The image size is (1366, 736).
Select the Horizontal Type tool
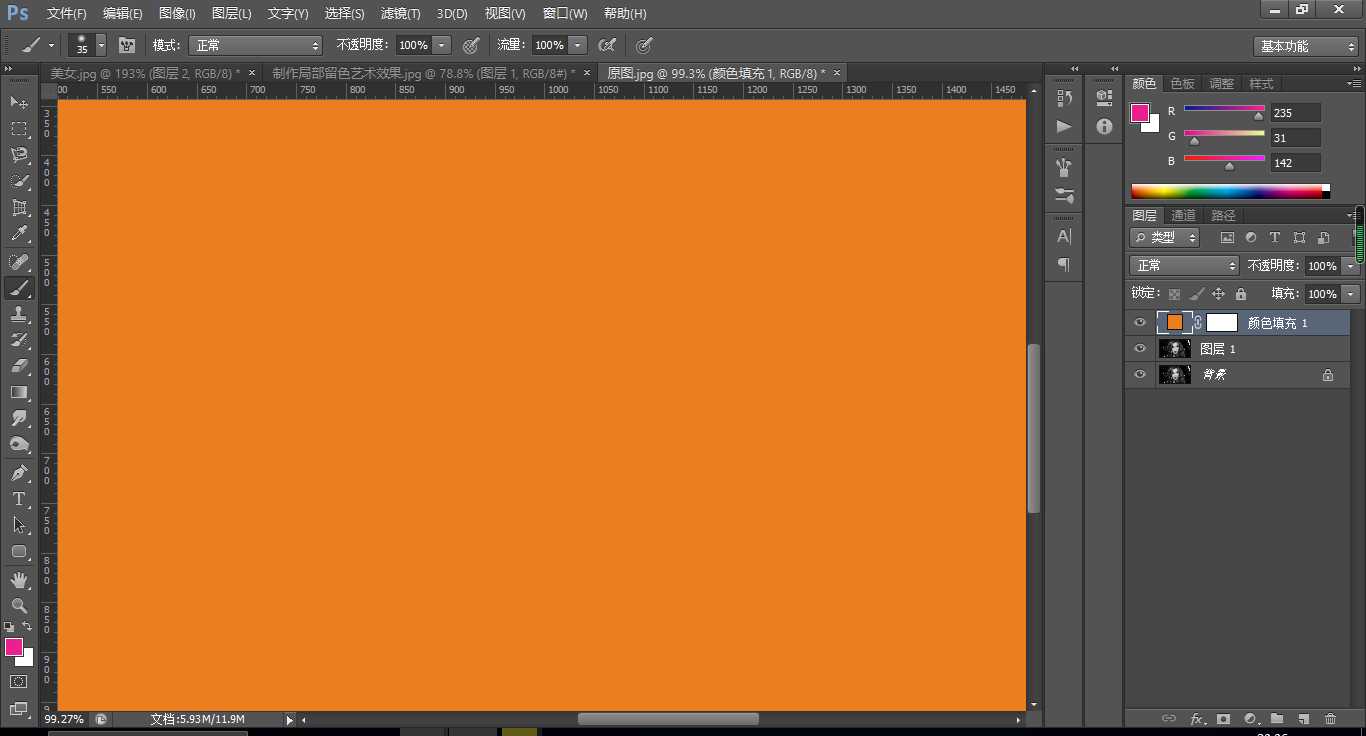click(x=19, y=499)
